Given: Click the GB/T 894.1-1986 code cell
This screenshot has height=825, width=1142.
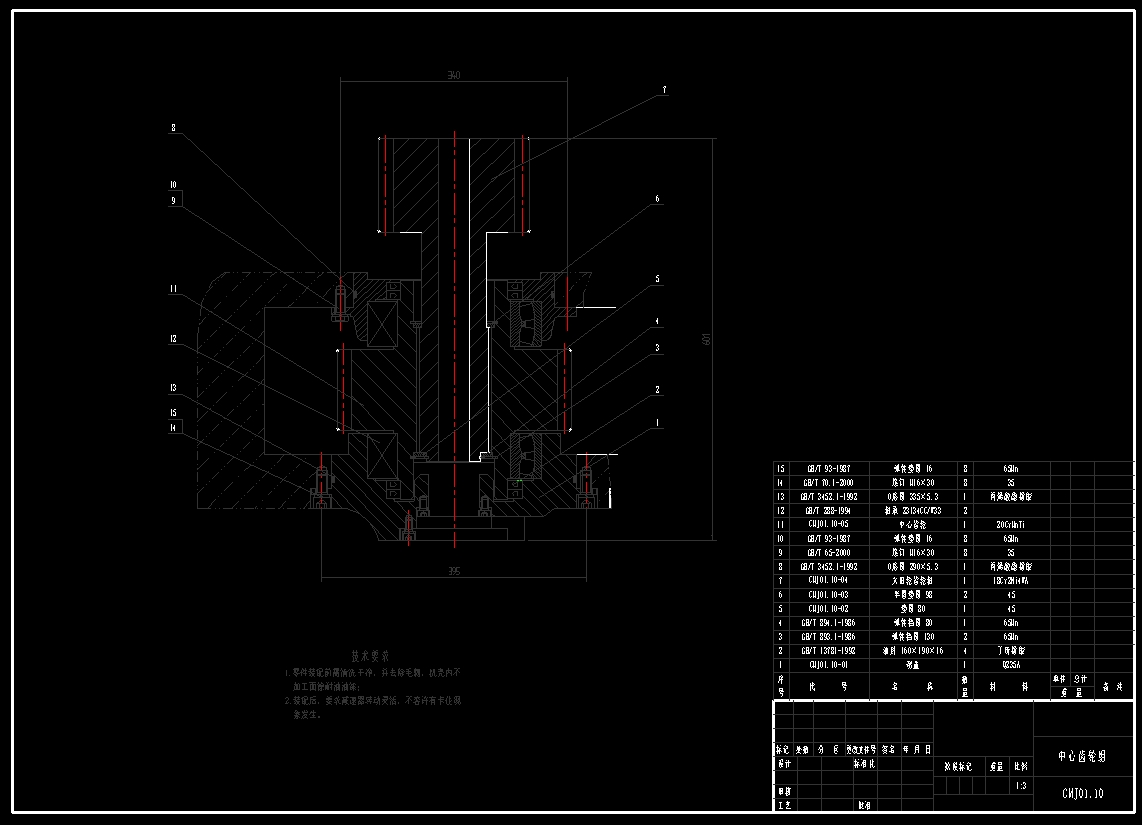Looking at the screenshot, I should tap(827, 623).
